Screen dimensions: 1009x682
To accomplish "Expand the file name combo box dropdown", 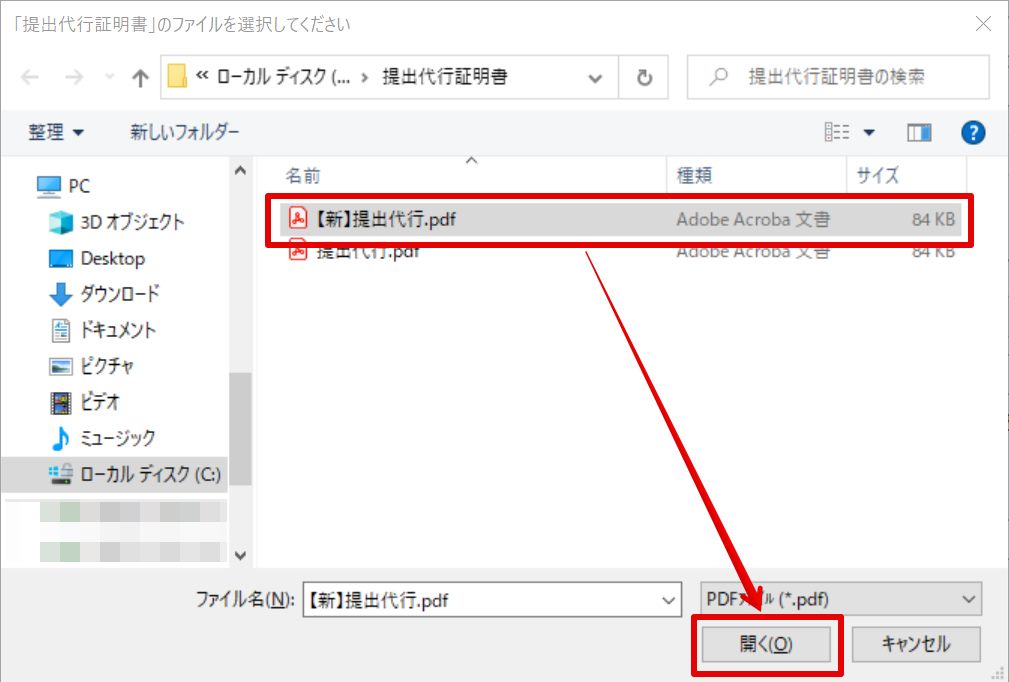I will click(669, 600).
